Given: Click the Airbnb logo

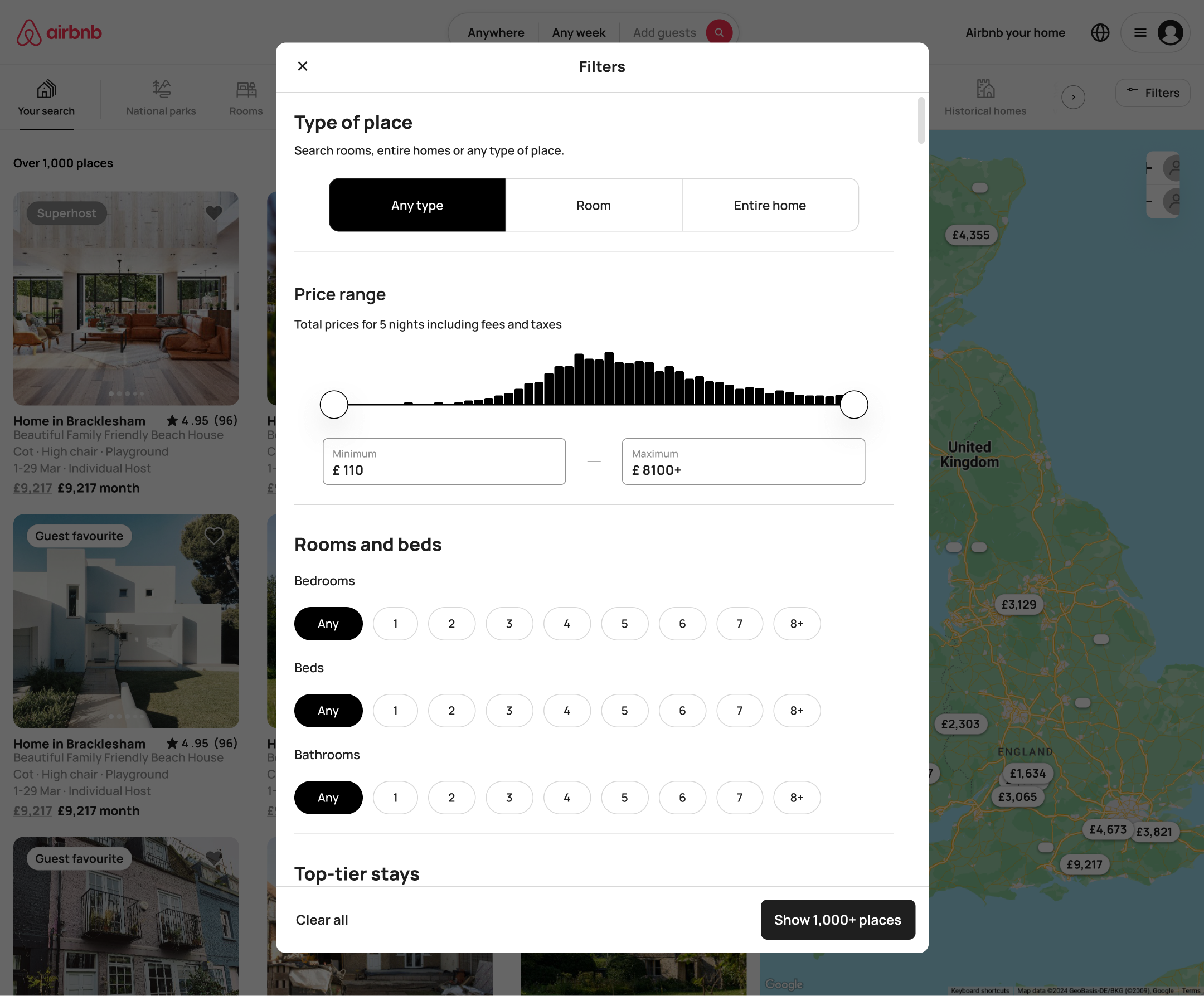Looking at the screenshot, I should click(59, 33).
